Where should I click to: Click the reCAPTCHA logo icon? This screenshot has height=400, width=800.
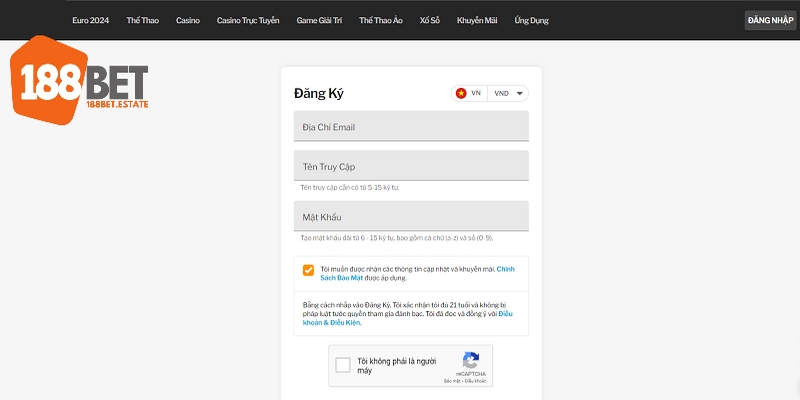point(470,360)
